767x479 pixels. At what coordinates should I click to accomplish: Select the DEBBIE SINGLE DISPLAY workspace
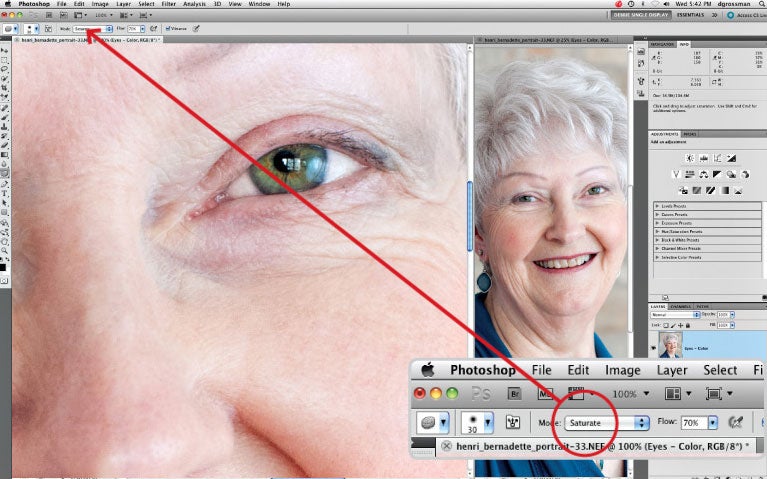click(641, 15)
